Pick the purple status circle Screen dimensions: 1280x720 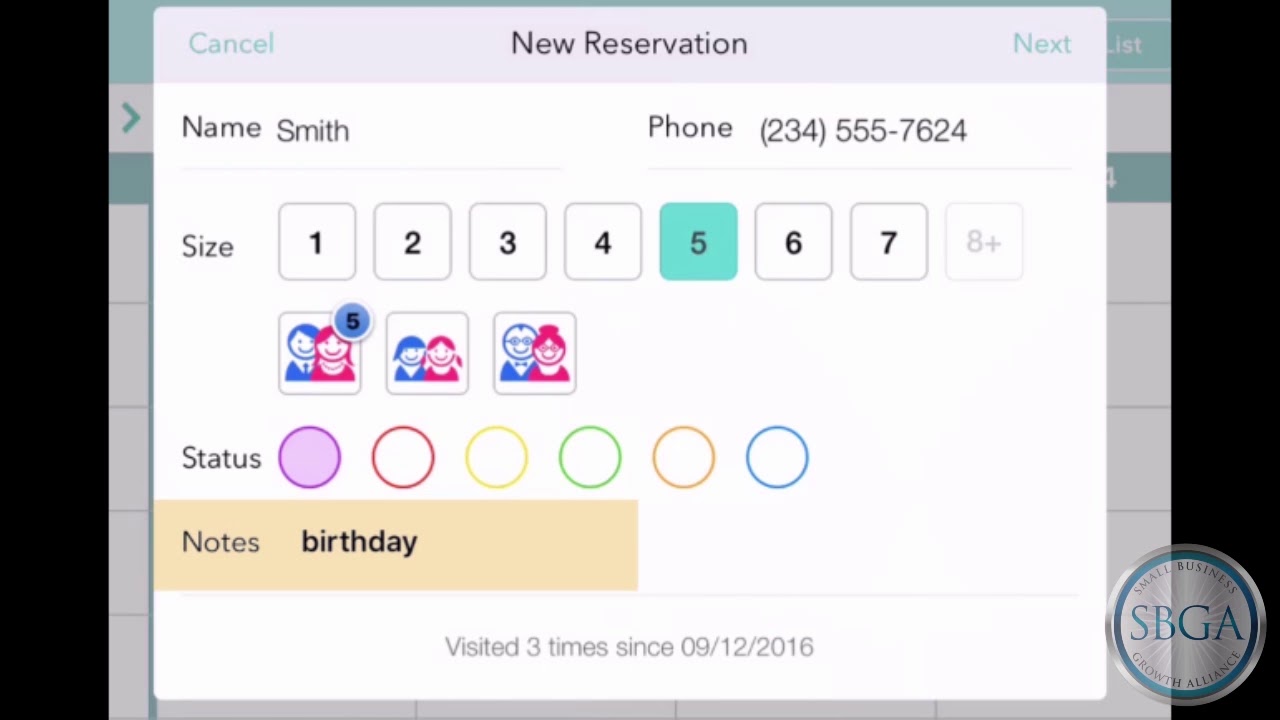tap(310, 458)
